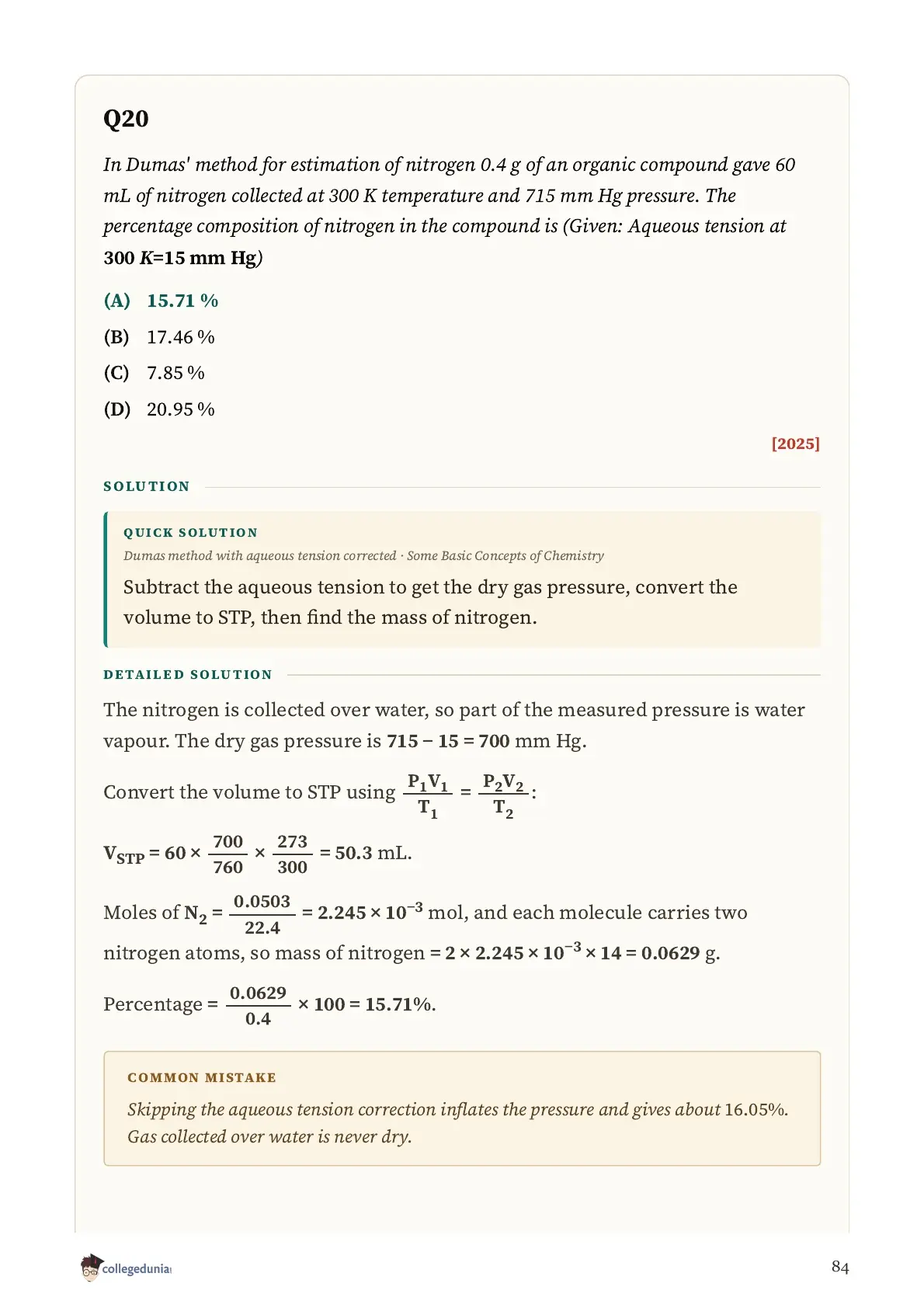
Task: Click the 700/760 fraction in VSTP equation
Action: 228,854
